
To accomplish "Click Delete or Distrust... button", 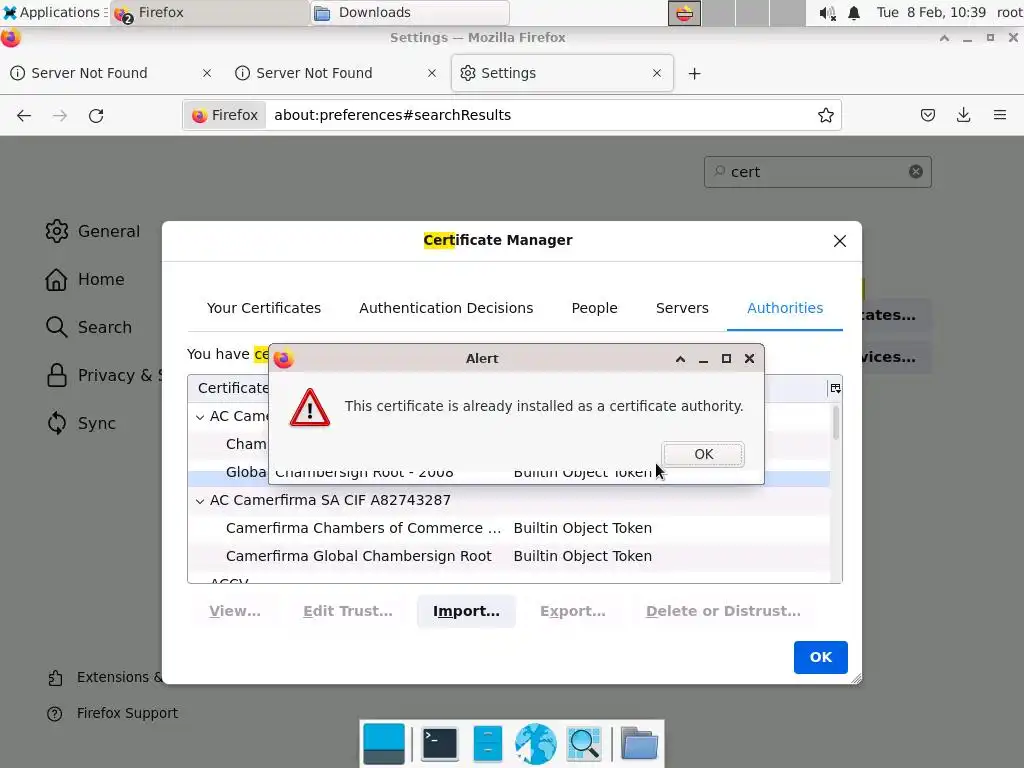I will coord(723,611).
